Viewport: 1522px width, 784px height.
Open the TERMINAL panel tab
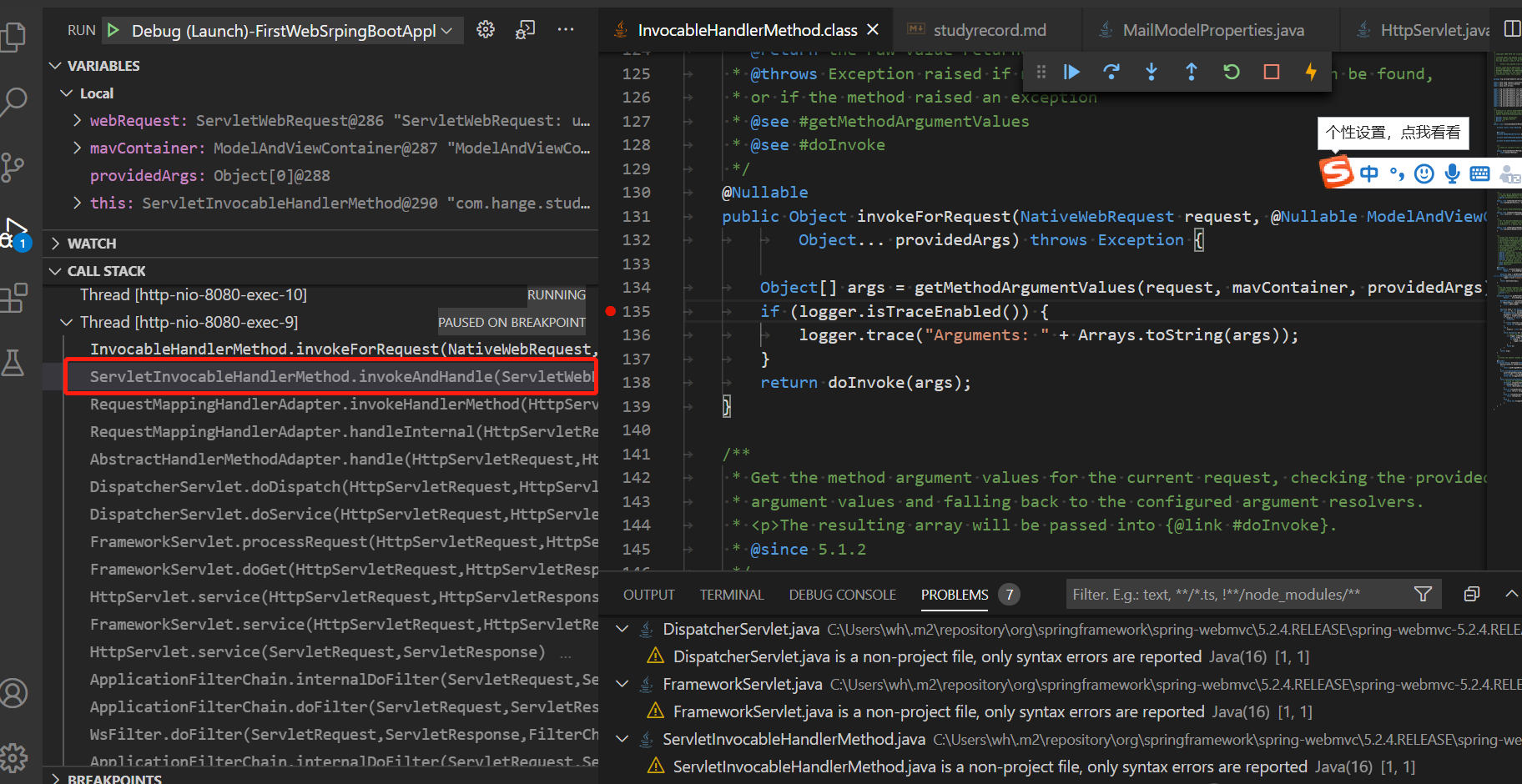click(731, 594)
